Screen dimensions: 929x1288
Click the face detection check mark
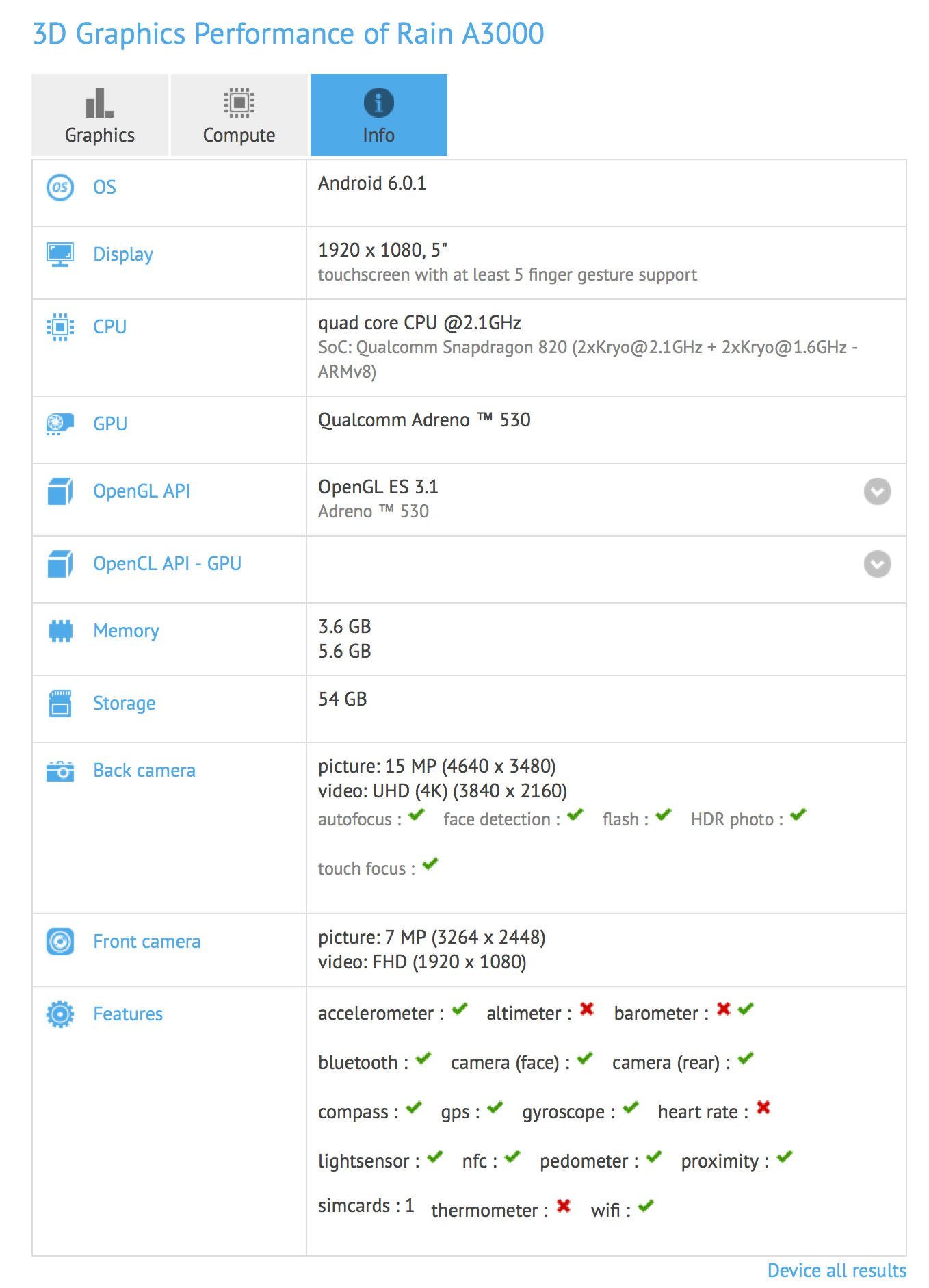(x=575, y=815)
